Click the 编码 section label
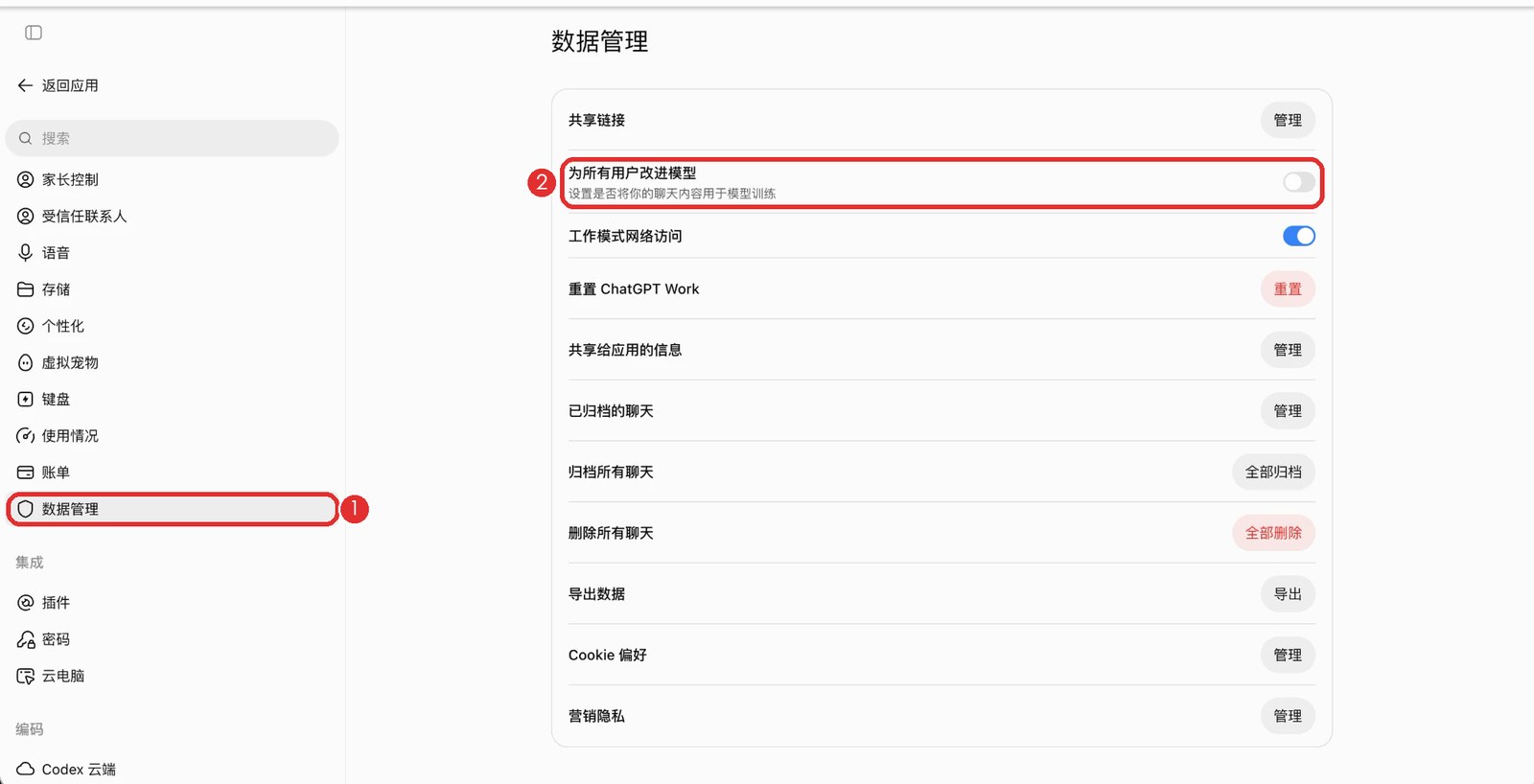This screenshot has width=1534, height=784. (x=30, y=729)
